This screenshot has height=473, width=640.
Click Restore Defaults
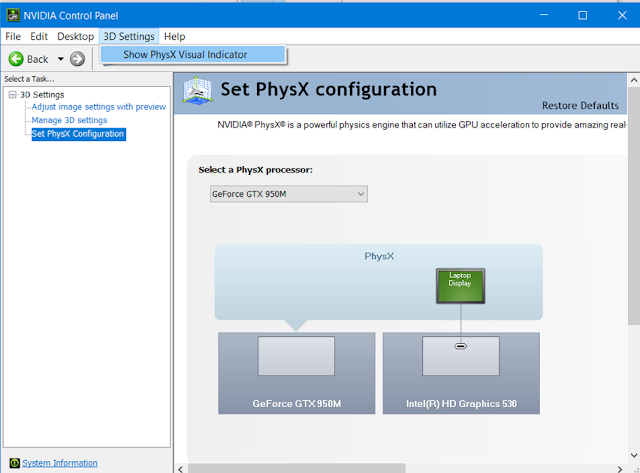point(580,106)
